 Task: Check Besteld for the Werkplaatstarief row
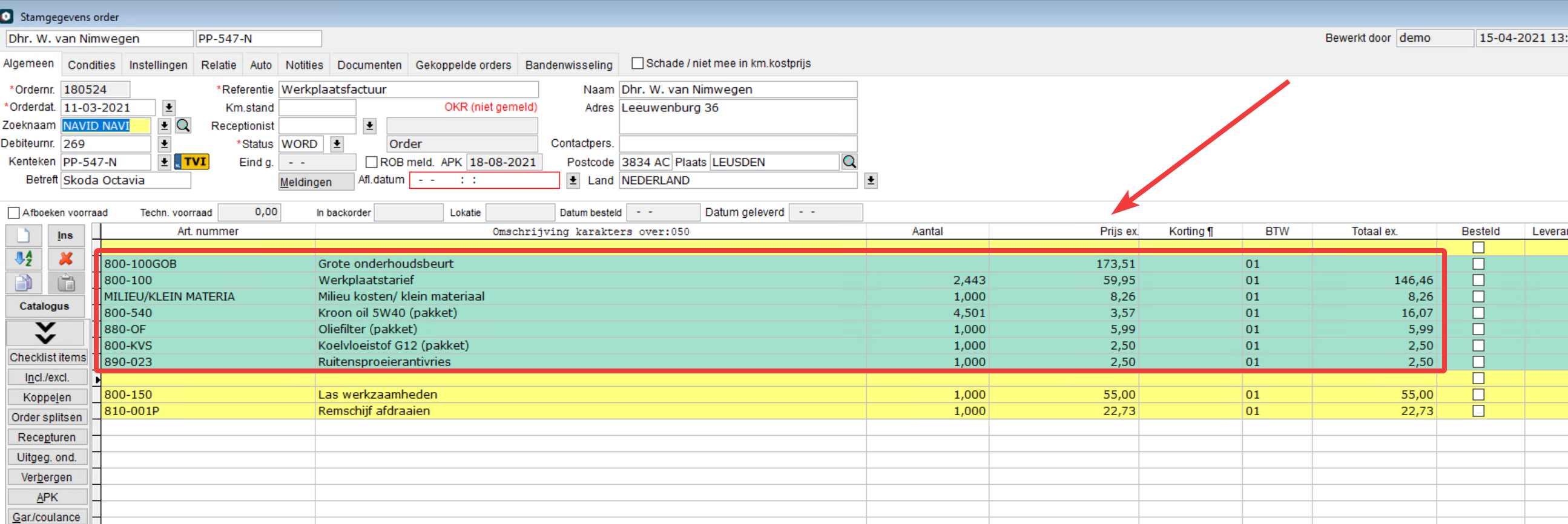click(x=1478, y=280)
